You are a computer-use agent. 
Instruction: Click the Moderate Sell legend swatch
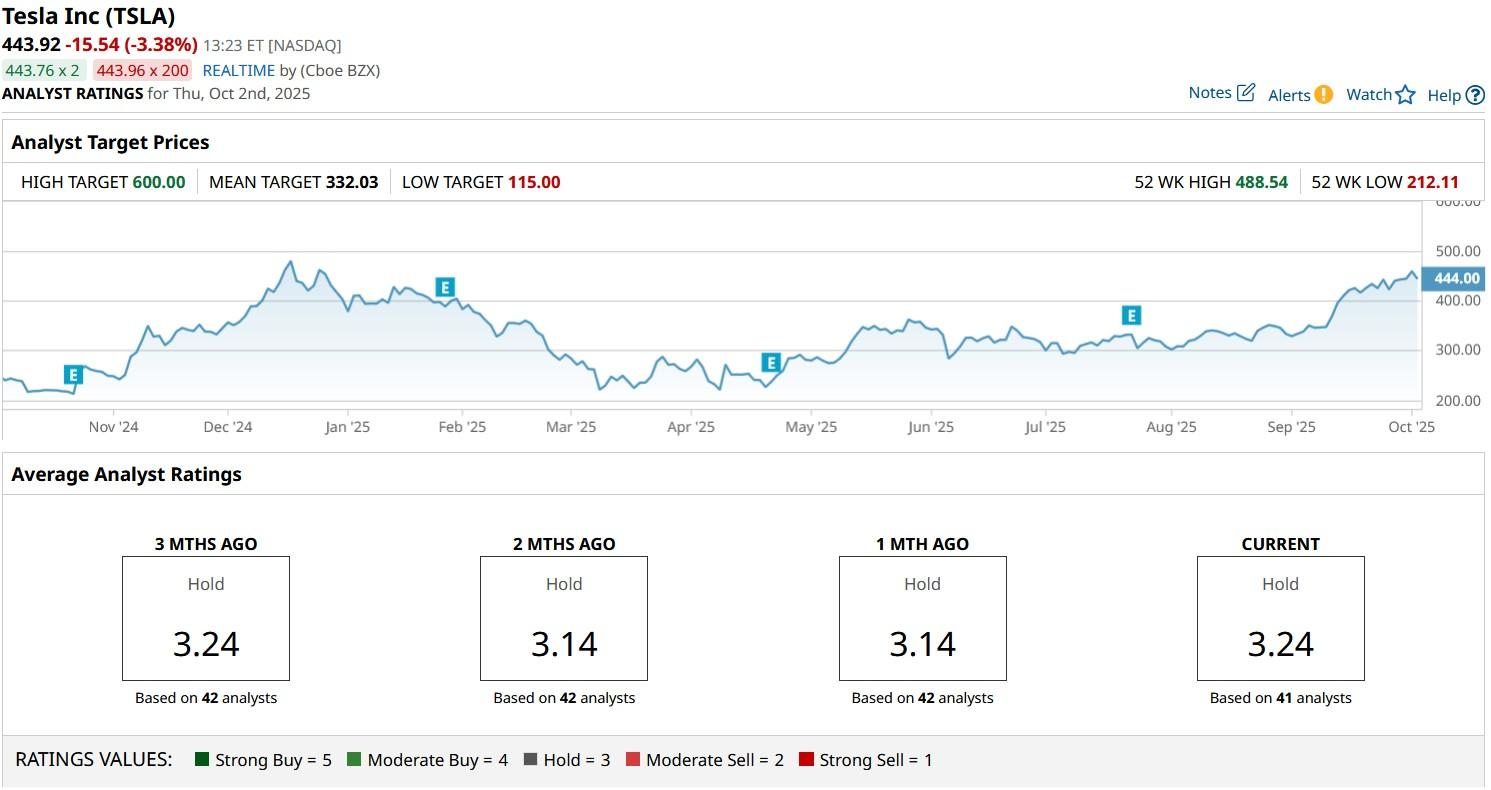pos(633,760)
